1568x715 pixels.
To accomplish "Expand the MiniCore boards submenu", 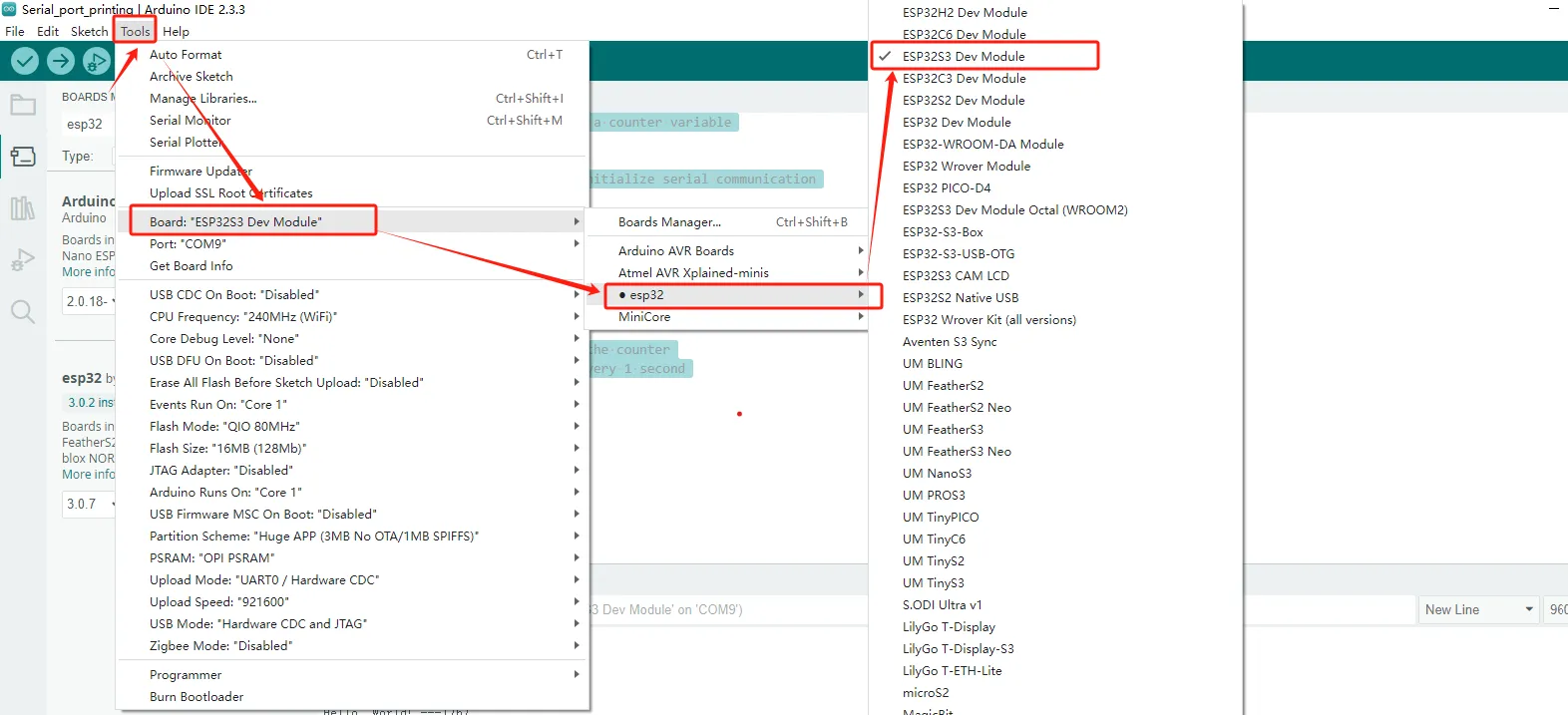I will tap(727, 317).
